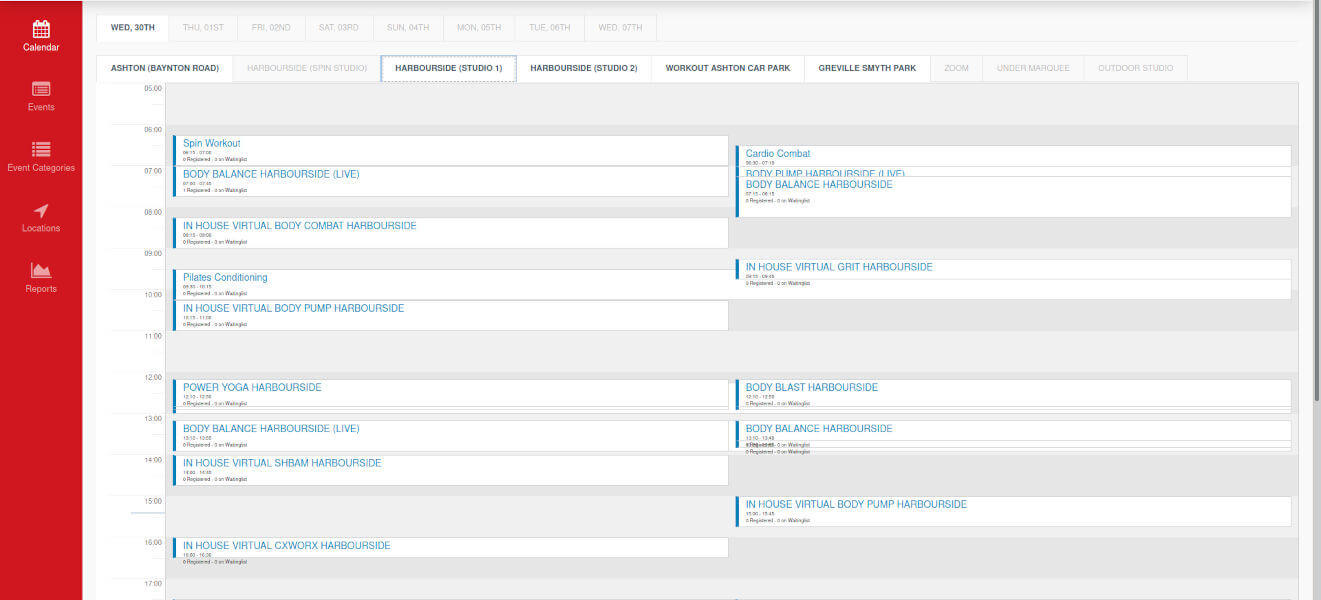
Task: Click the 06:00 time label
Action: pos(152,129)
